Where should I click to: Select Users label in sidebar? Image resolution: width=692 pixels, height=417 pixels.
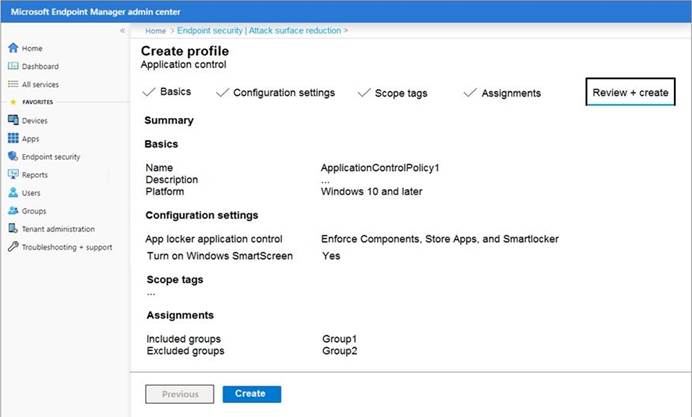pos(31,193)
